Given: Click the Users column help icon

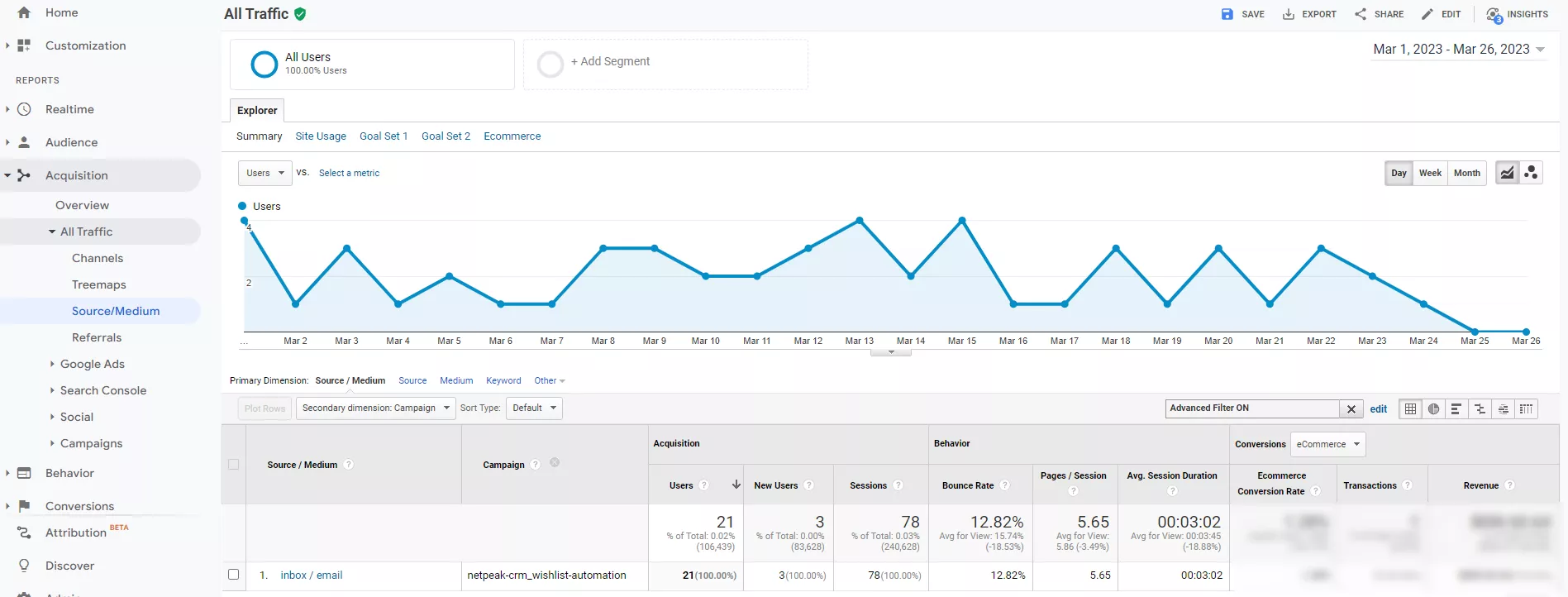Looking at the screenshot, I should click(x=704, y=485).
